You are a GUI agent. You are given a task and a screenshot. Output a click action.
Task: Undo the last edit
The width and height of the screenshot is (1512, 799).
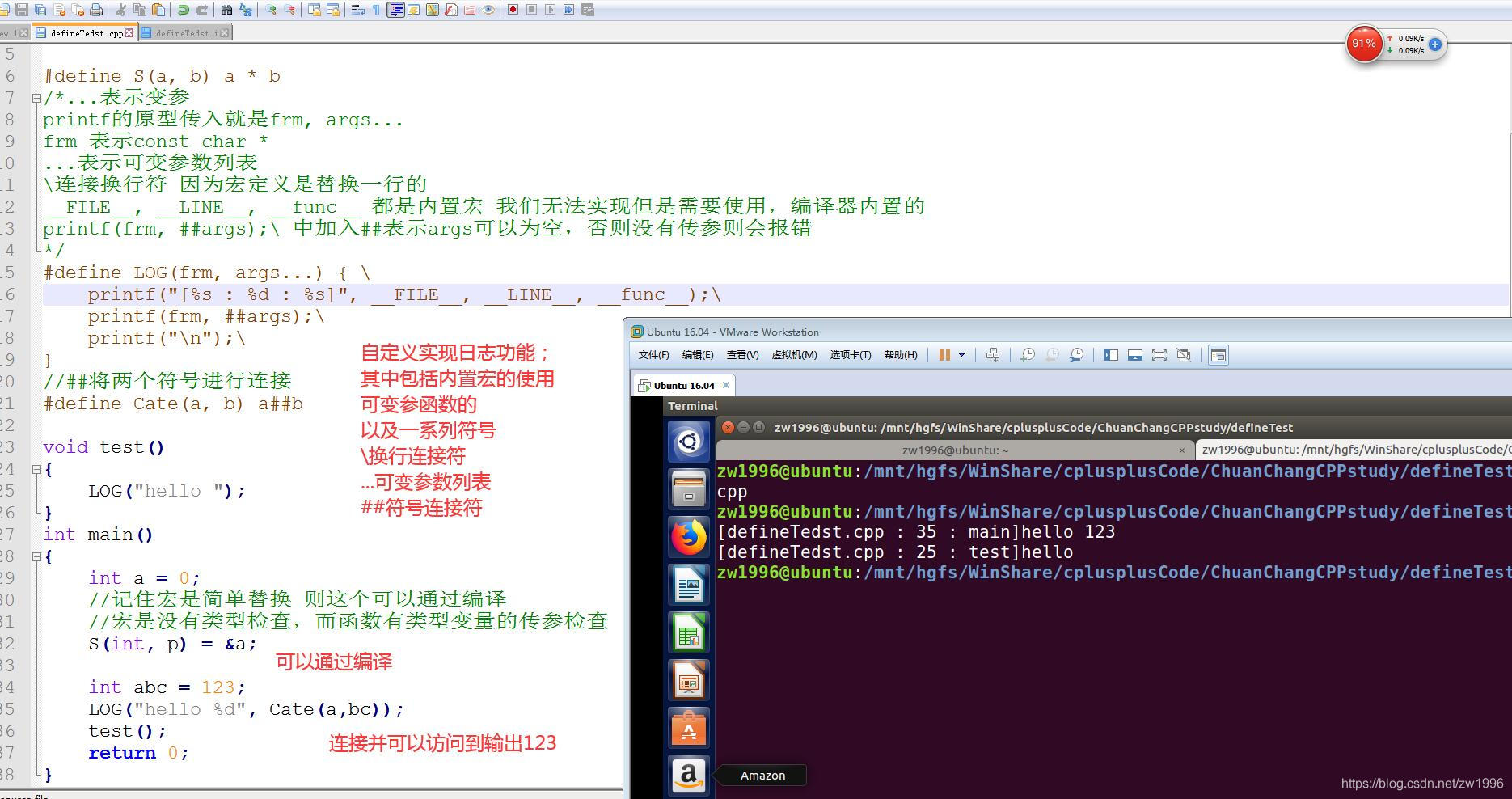coord(184,10)
